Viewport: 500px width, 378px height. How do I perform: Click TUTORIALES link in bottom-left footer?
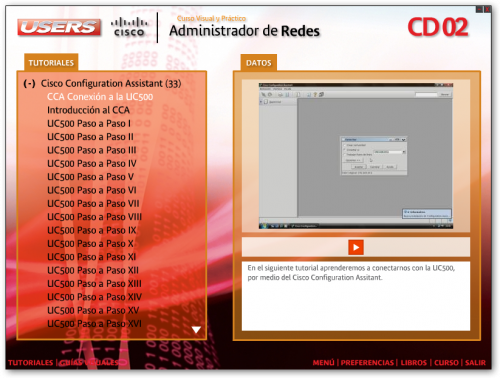point(30,363)
